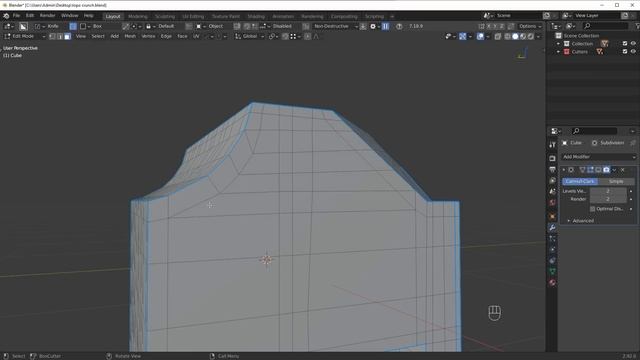Open the Options dropdown

(531, 26)
